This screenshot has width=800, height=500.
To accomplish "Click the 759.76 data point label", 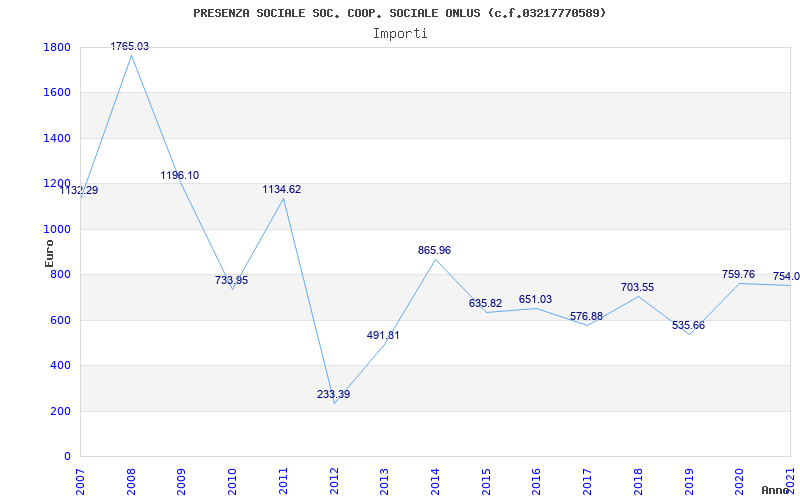I will pyautogui.click(x=738, y=274).
